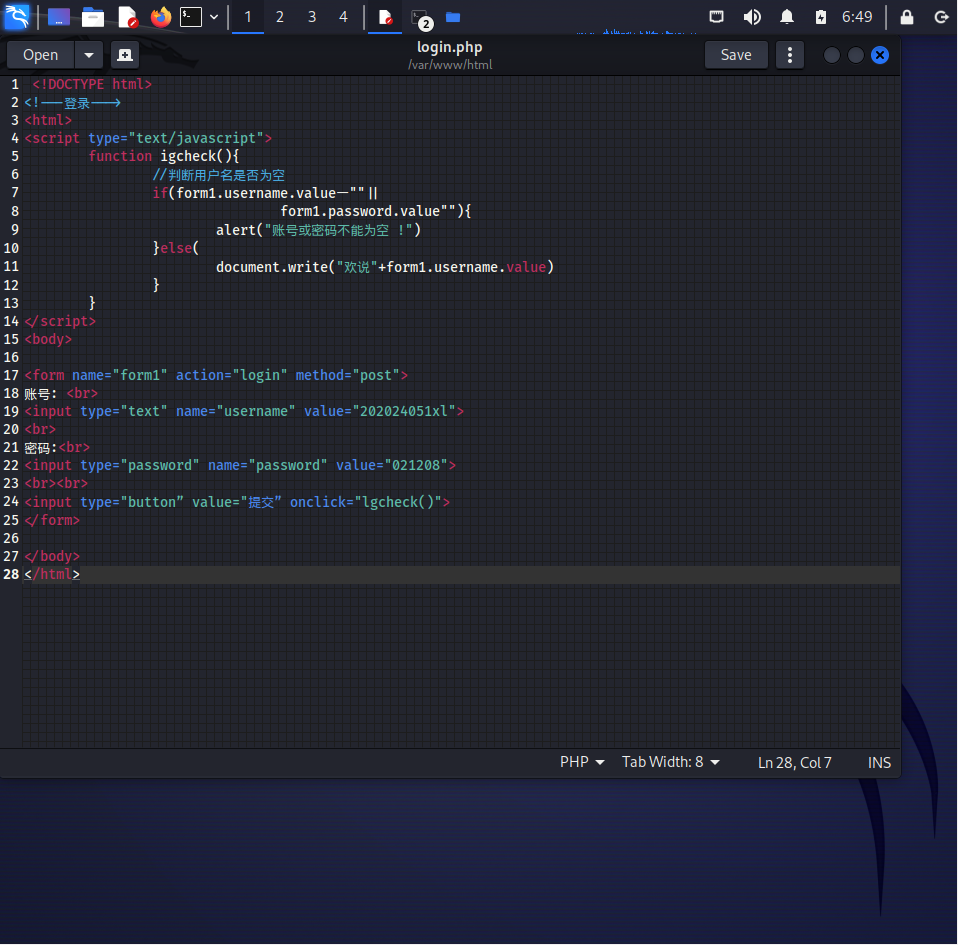Click the show desktop icon in the panel

coord(59,17)
